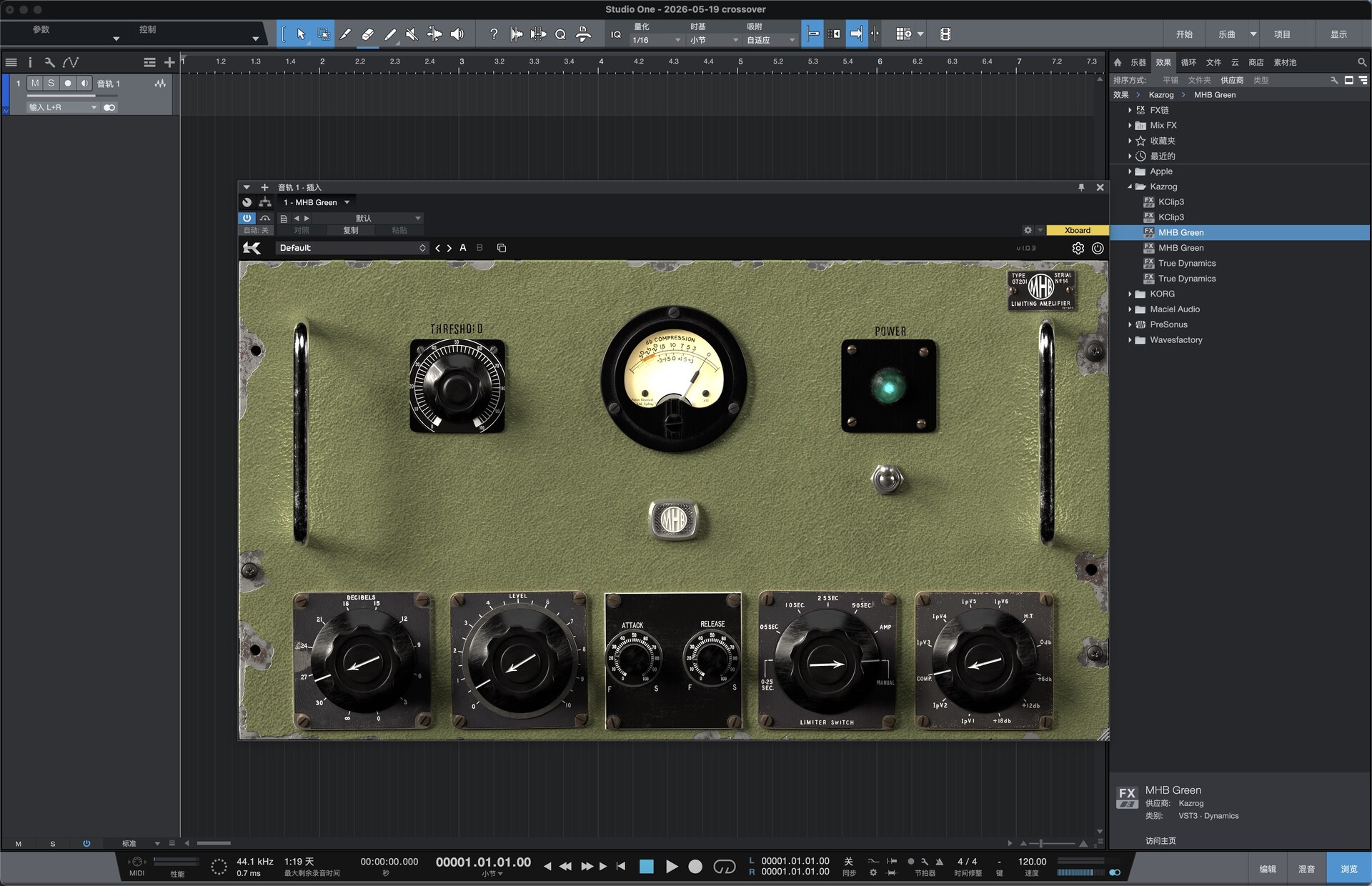Select the Range tool
The image size is (1372, 886).
[x=323, y=34]
